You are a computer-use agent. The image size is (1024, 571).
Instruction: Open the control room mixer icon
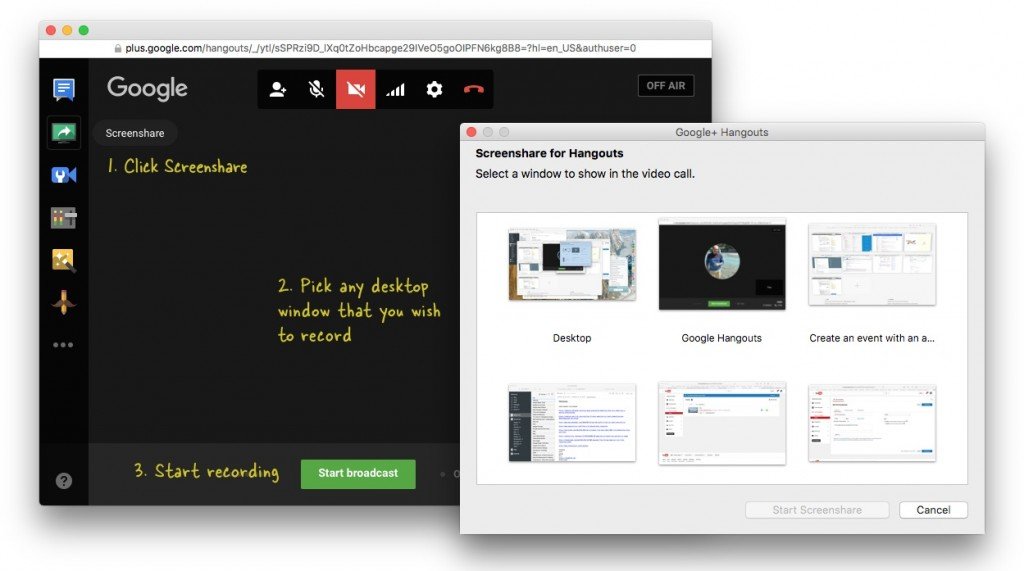(63, 218)
